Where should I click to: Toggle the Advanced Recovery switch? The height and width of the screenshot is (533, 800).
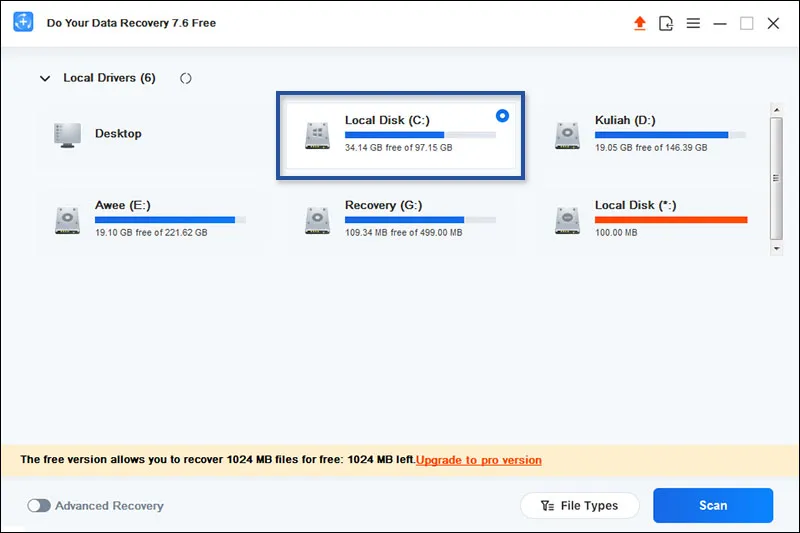click(x=39, y=506)
